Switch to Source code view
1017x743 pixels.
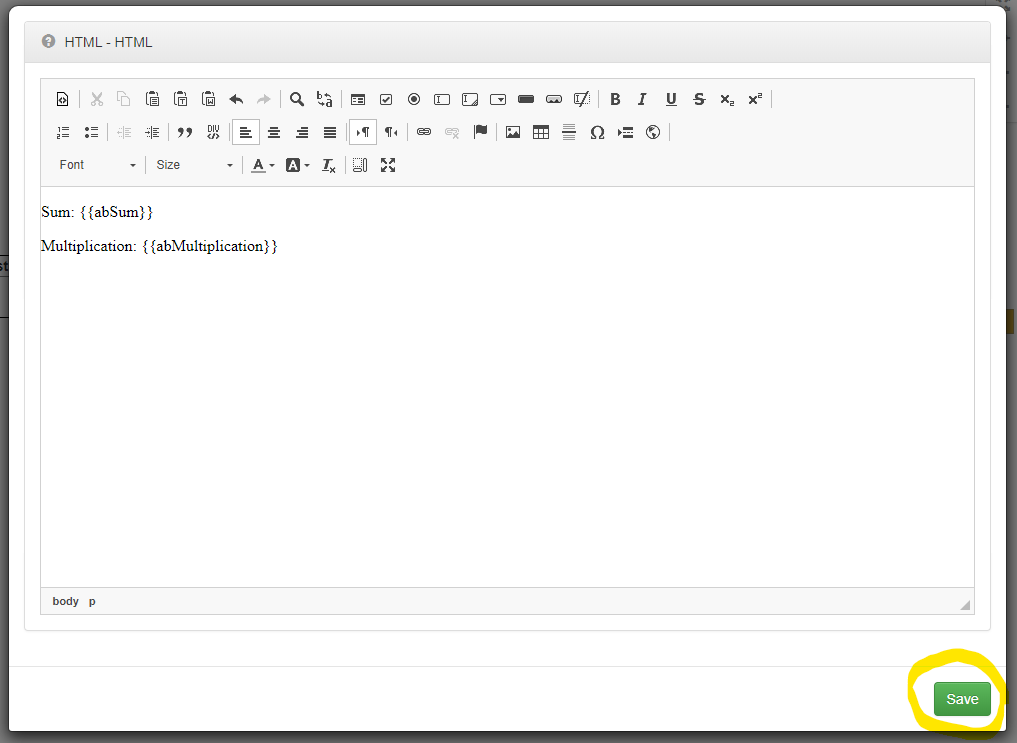coord(62,99)
